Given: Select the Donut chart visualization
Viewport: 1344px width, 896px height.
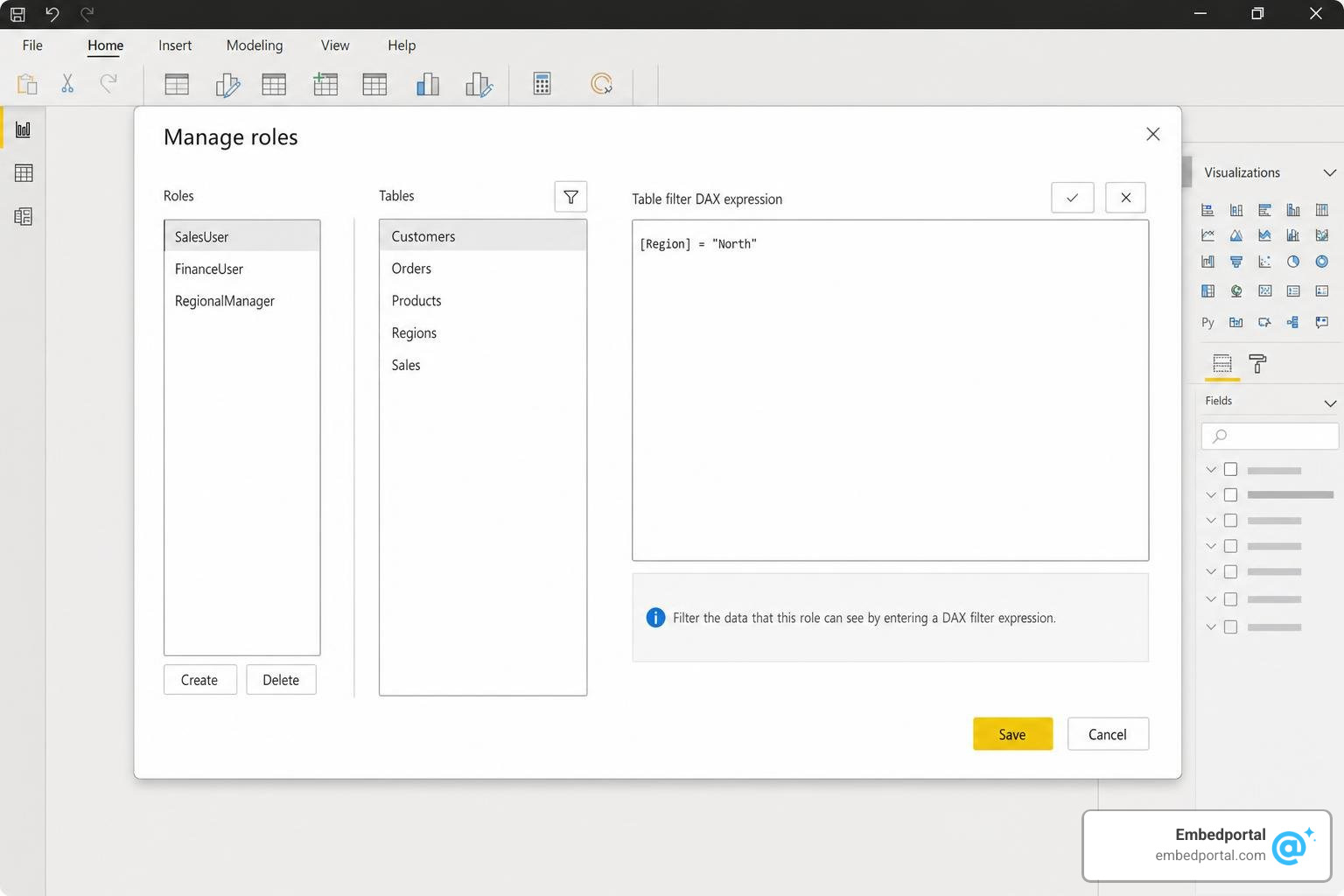Looking at the screenshot, I should (x=1322, y=262).
